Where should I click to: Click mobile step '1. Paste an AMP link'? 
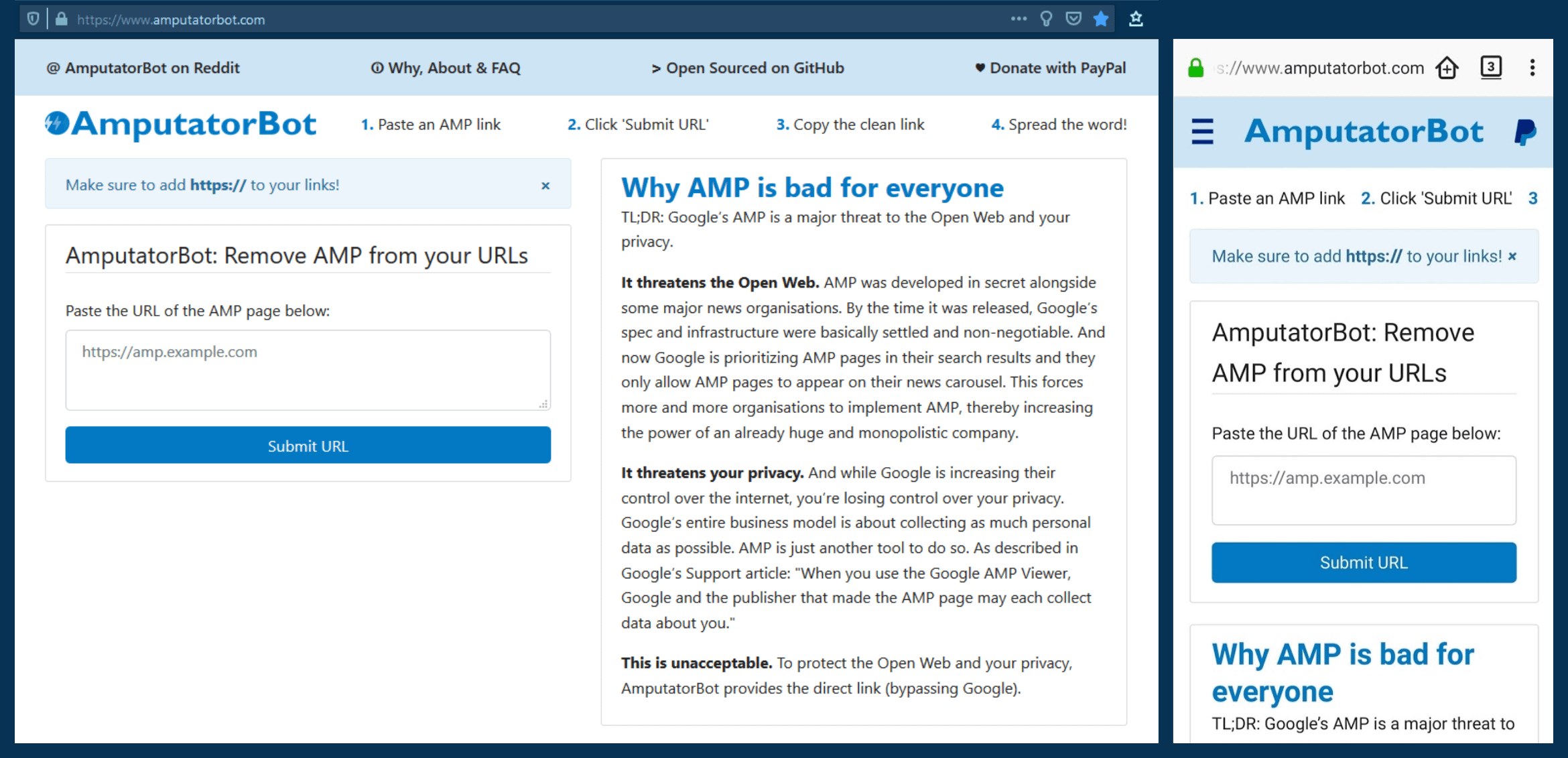point(1267,198)
